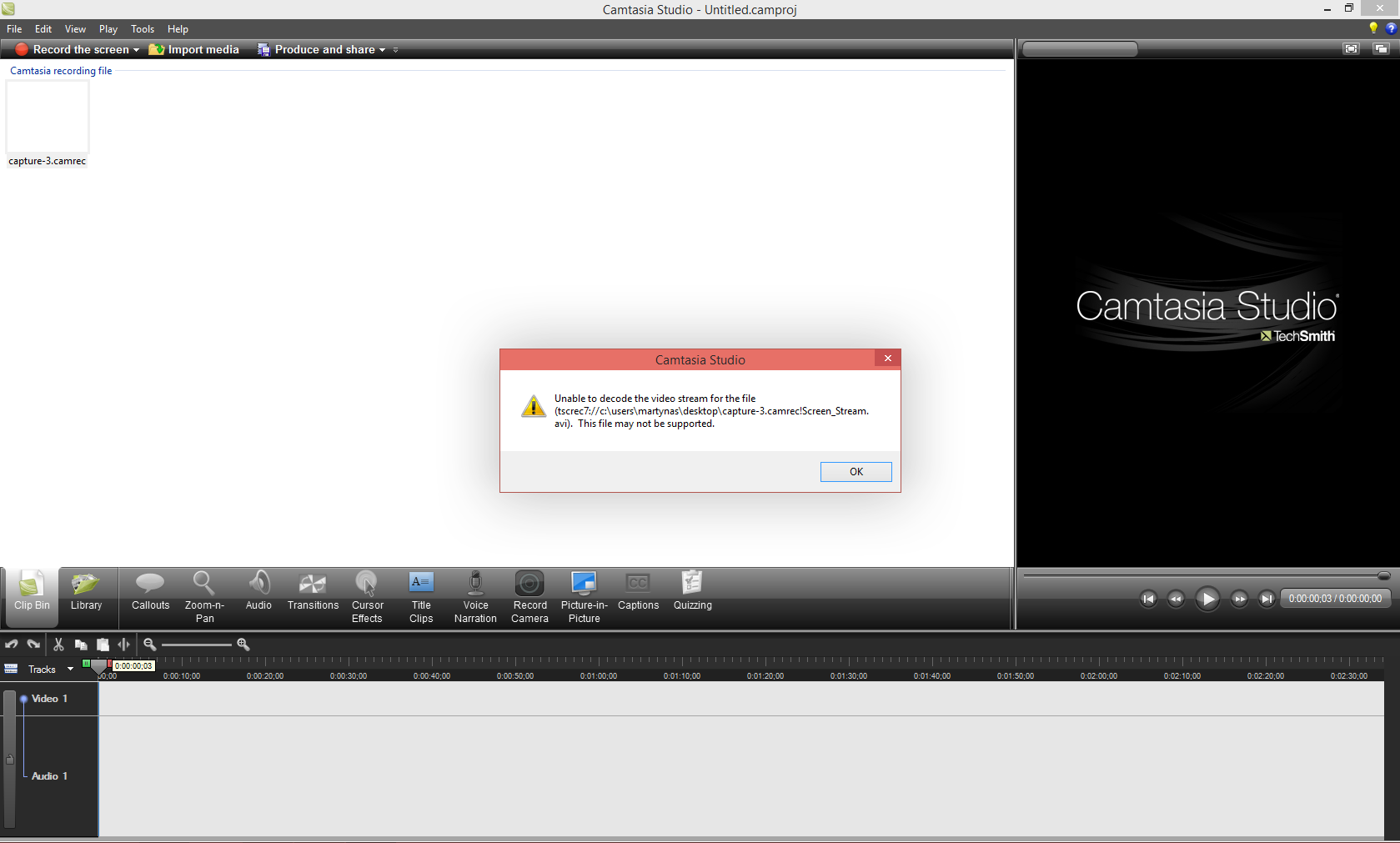
Task: Expand Produce and share dropdown arrow
Action: [x=383, y=50]
